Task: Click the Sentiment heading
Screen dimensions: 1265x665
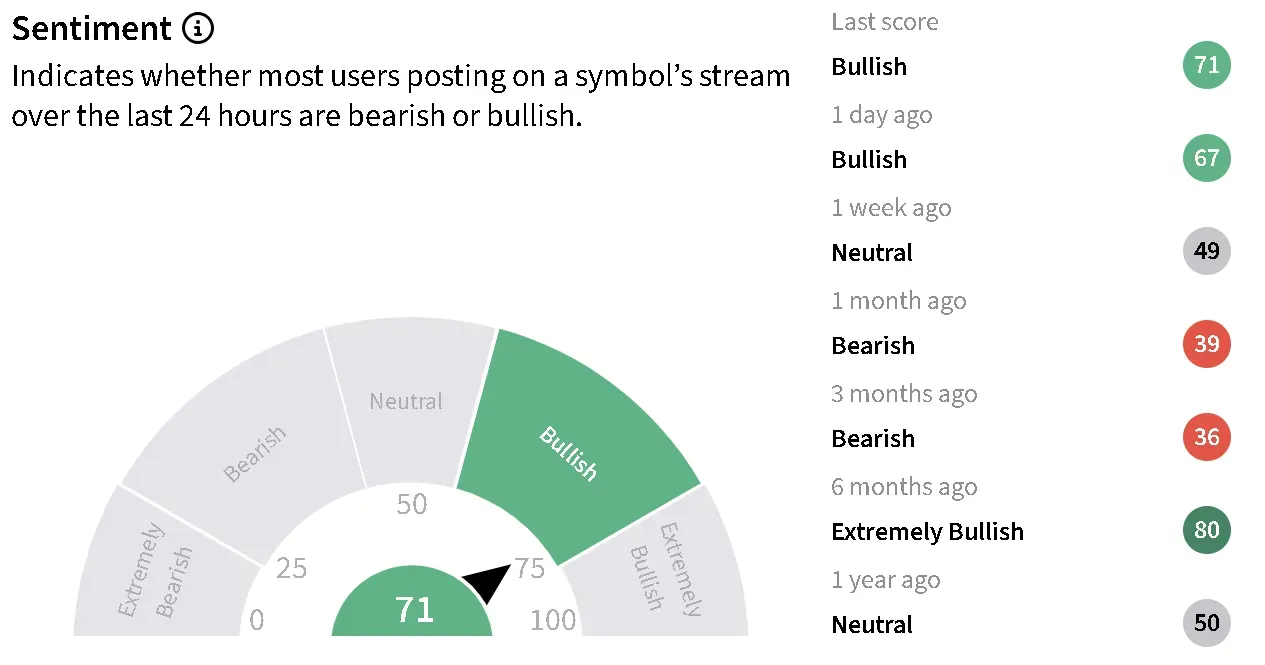Action: [92, 29]
